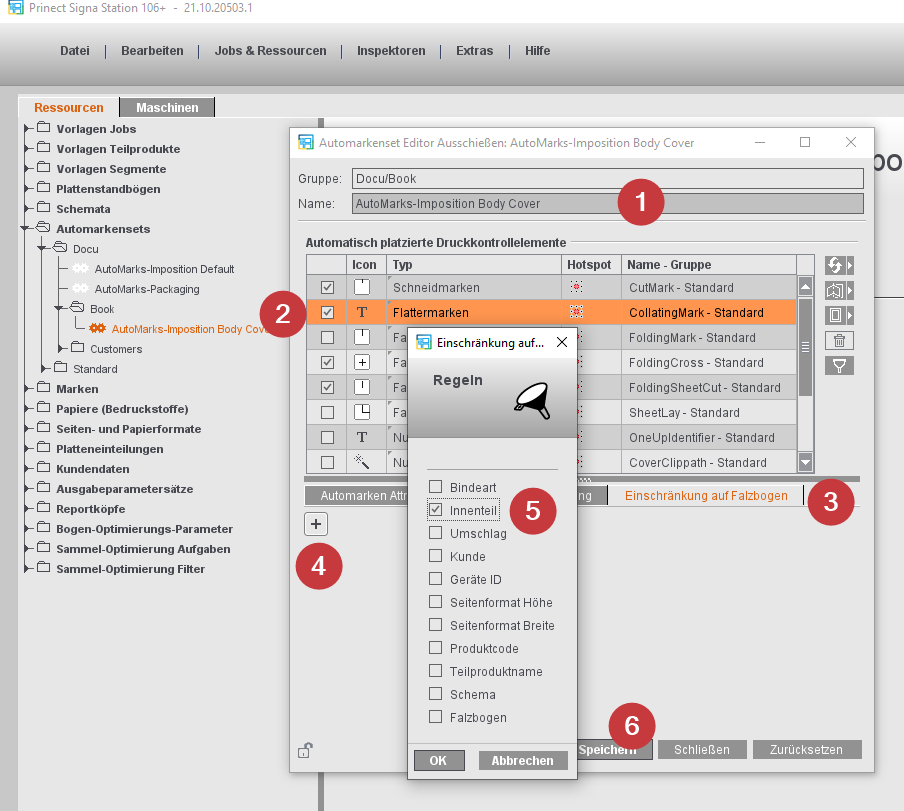Click the marks table vertical scrollbar thumb
Viewport: 904px width, 811px height.
pos(805,346)
